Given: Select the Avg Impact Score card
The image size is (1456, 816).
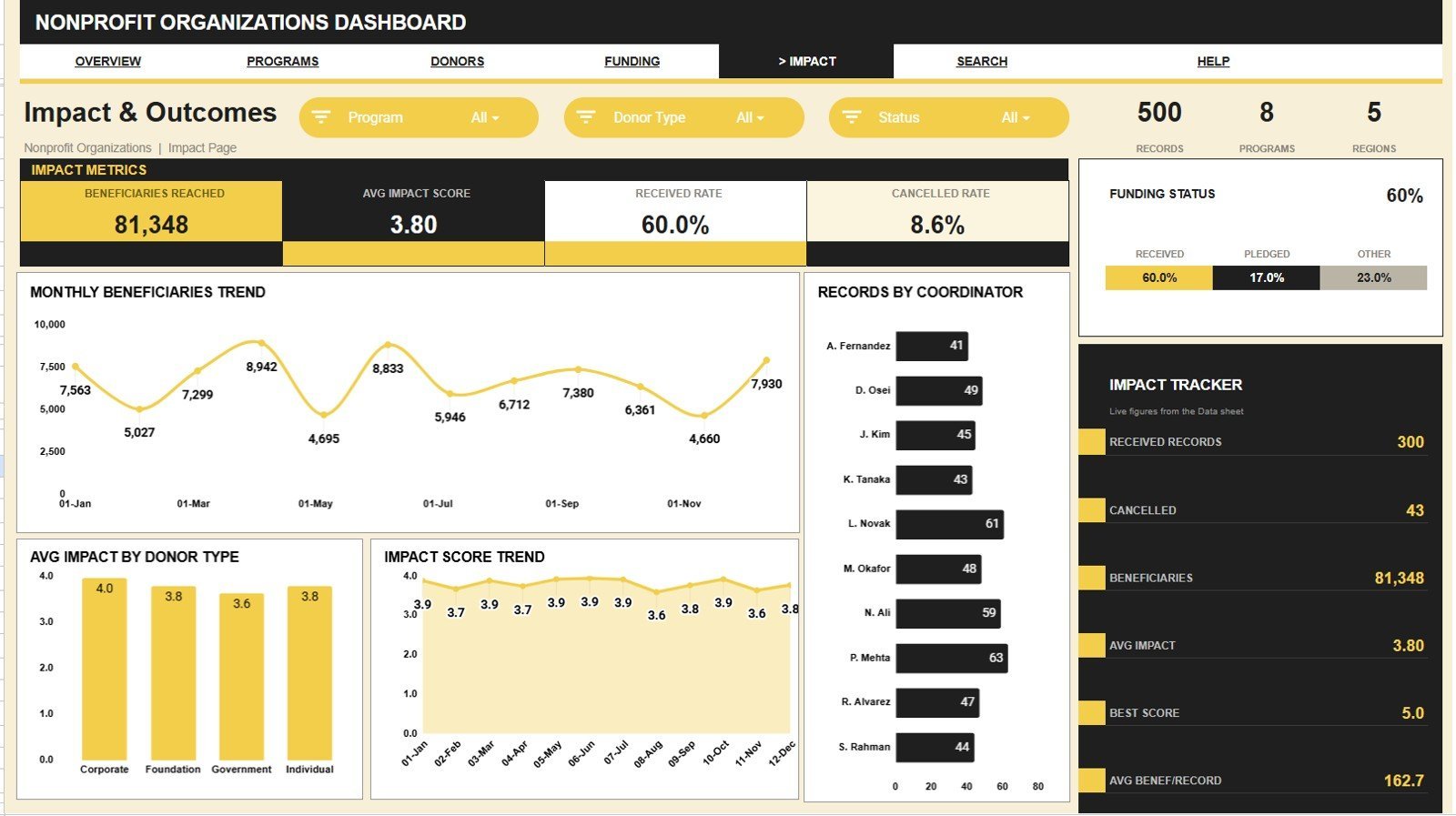Looking at the screenshot, I should pos(414,212).
